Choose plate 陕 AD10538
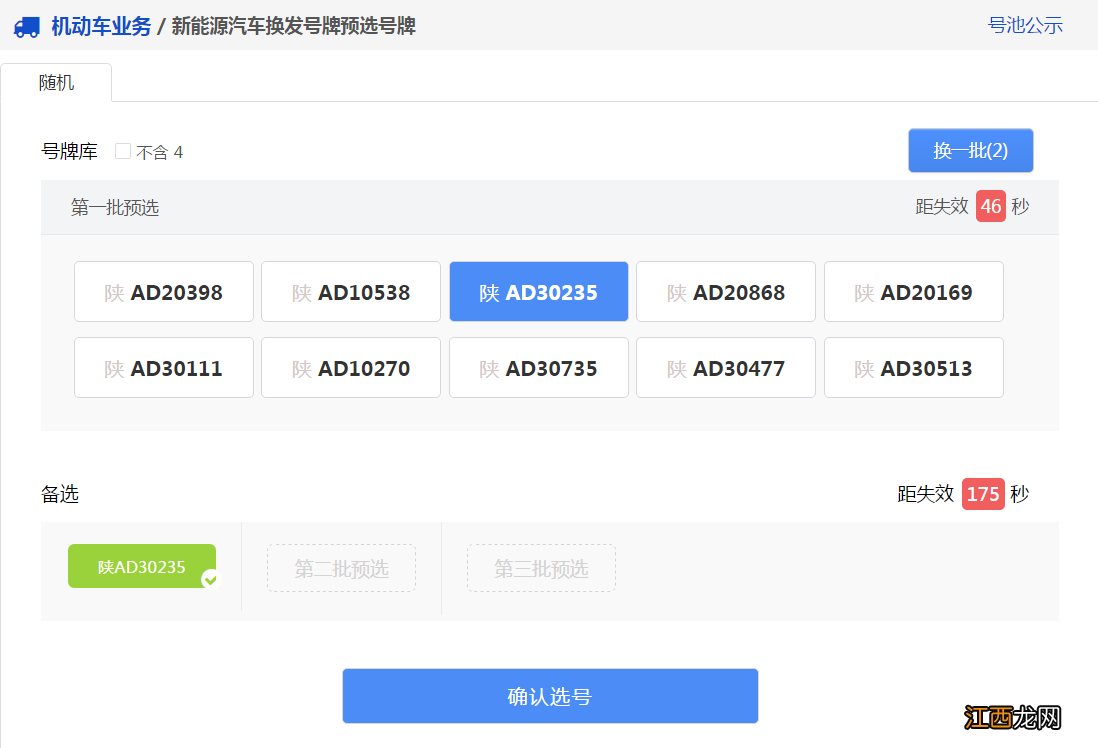Screen dimensions: 1098x748 coord(351,292)
